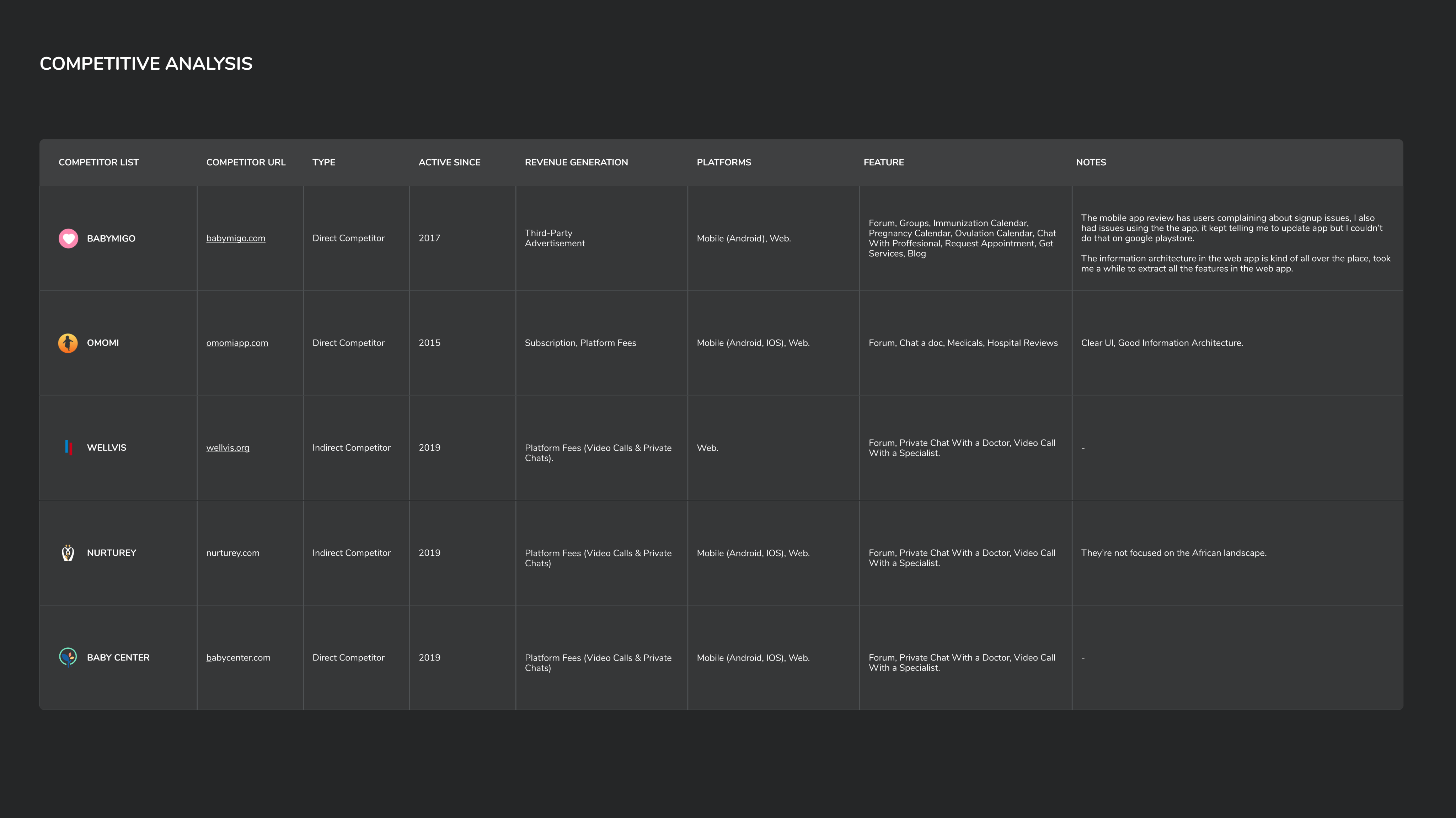The height and width of the screenshot is (818, 1456).
Task: Click the Revenue Generation column header
Action: [x=576, y=162]
